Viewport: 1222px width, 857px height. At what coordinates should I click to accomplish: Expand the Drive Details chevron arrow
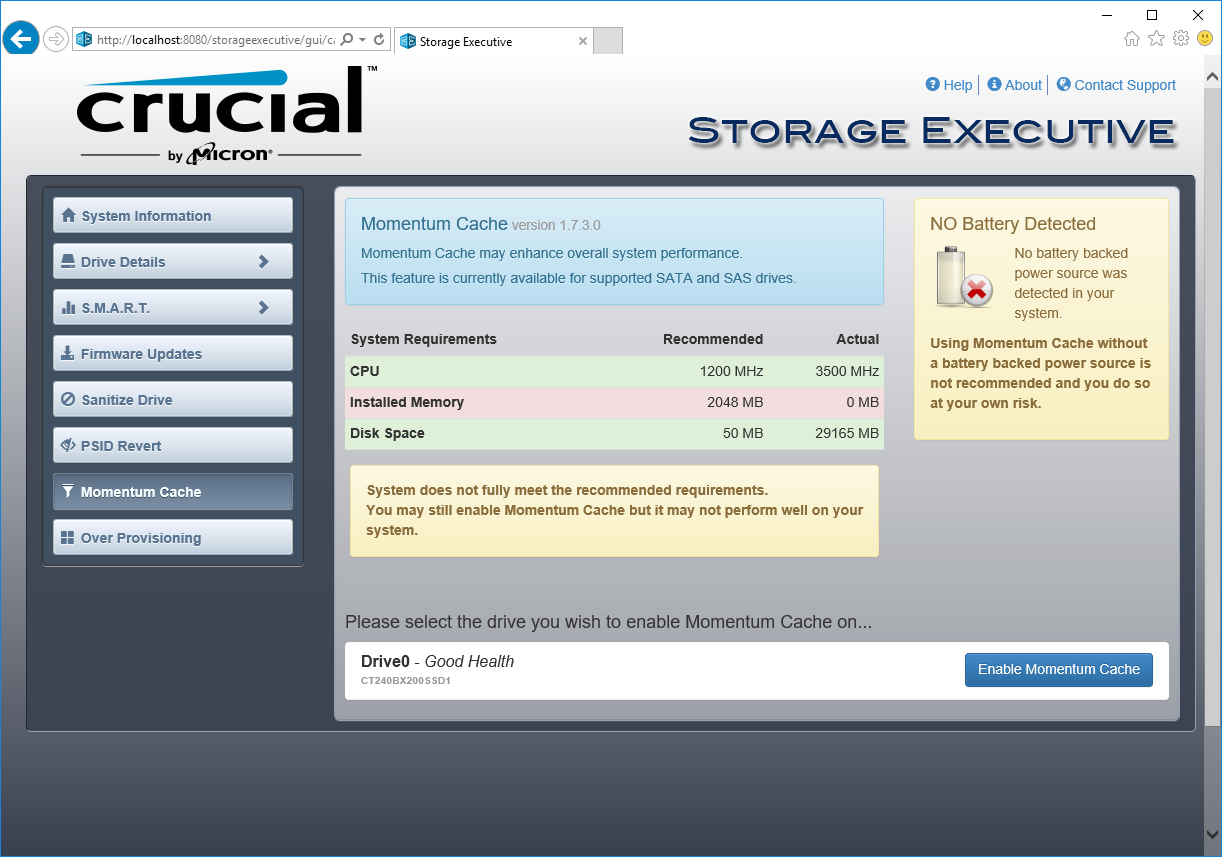264,261
